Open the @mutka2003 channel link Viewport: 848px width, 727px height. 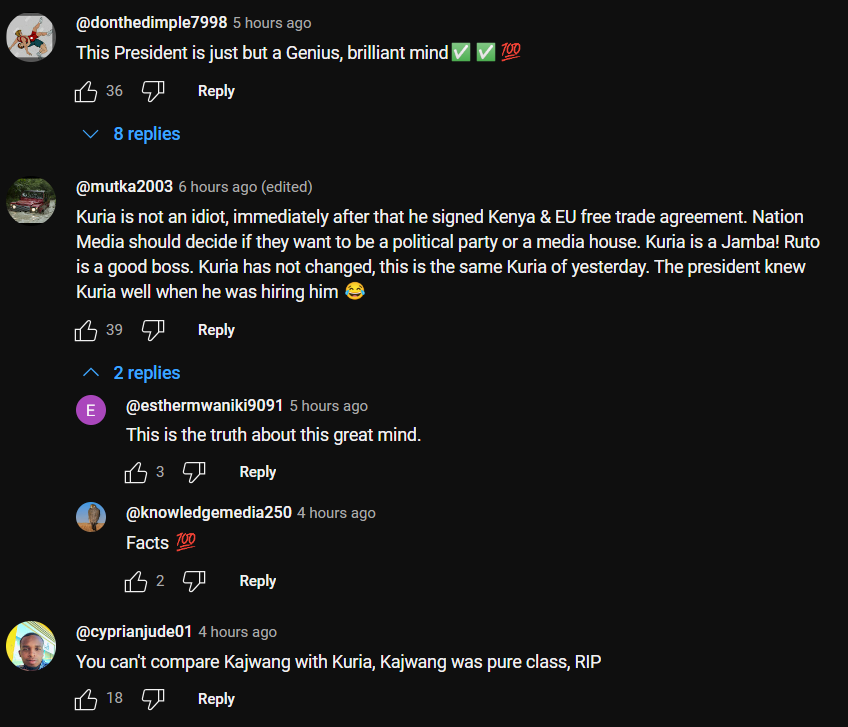tap(125, 187)
